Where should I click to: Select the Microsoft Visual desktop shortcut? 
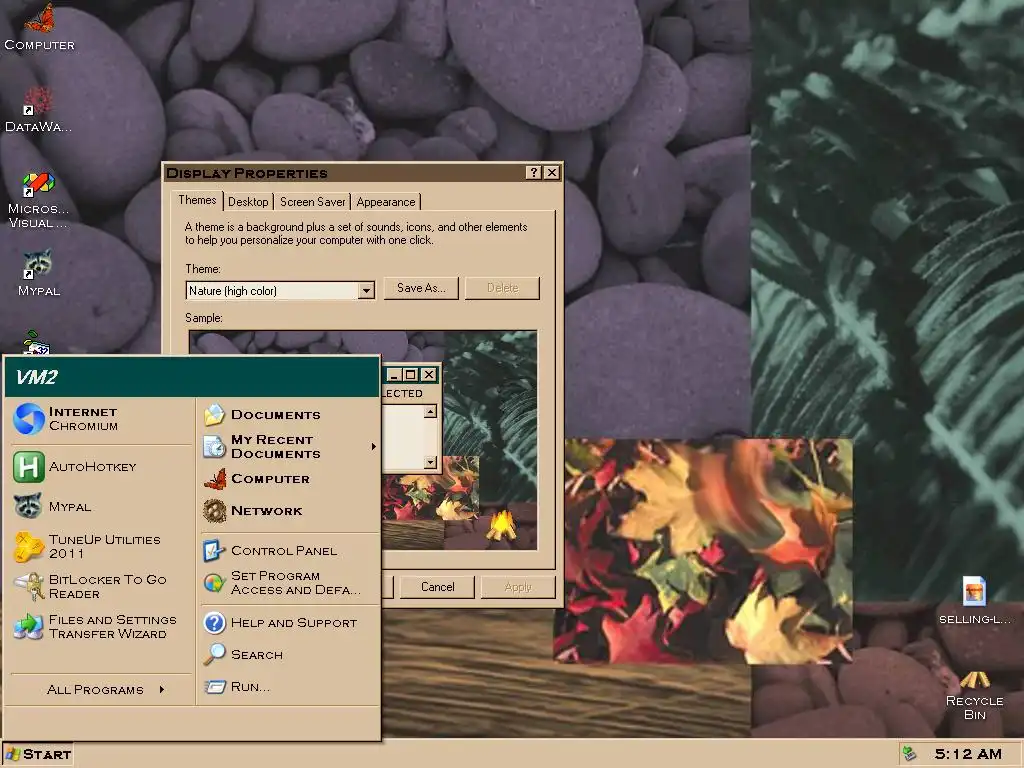[39, 200]
